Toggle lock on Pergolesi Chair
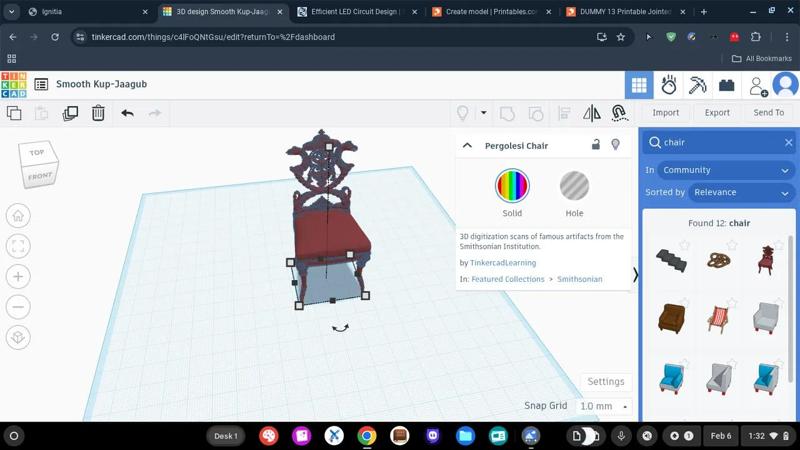The width and height of the screenshot is (800, 450). pyautogui.click(x=595, y=144)
